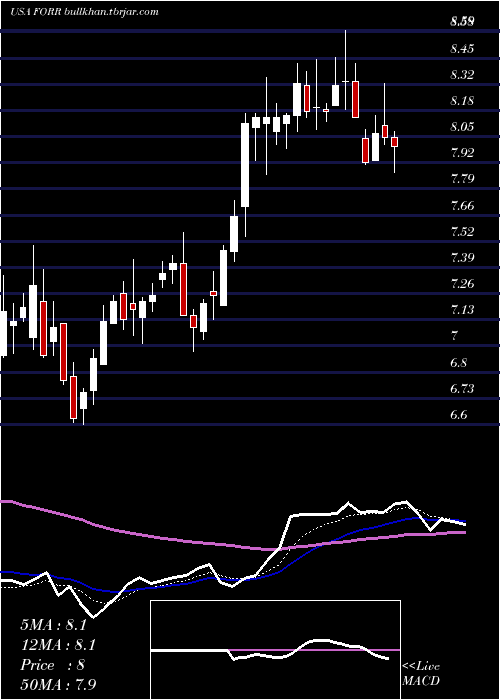Click the 8.45 price axis label
The image size is (500, 700).
coord(462,48)
